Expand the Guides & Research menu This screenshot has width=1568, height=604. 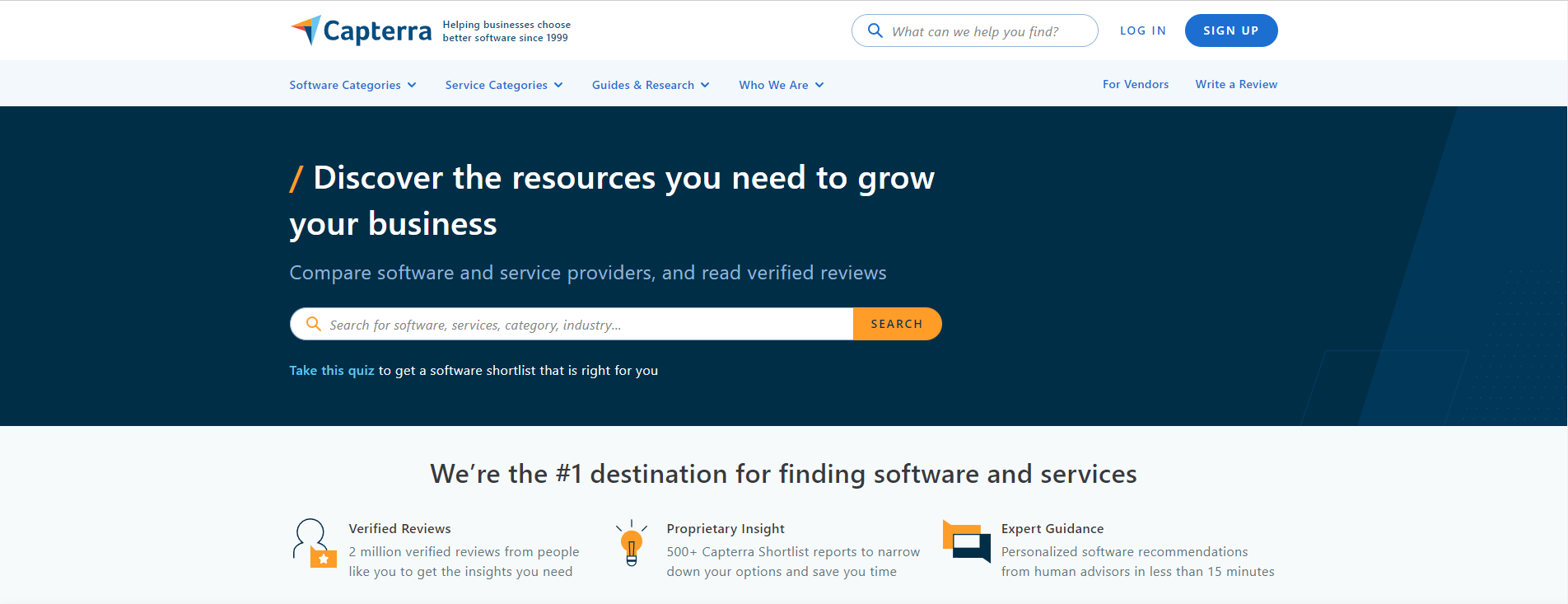[650, 85]
